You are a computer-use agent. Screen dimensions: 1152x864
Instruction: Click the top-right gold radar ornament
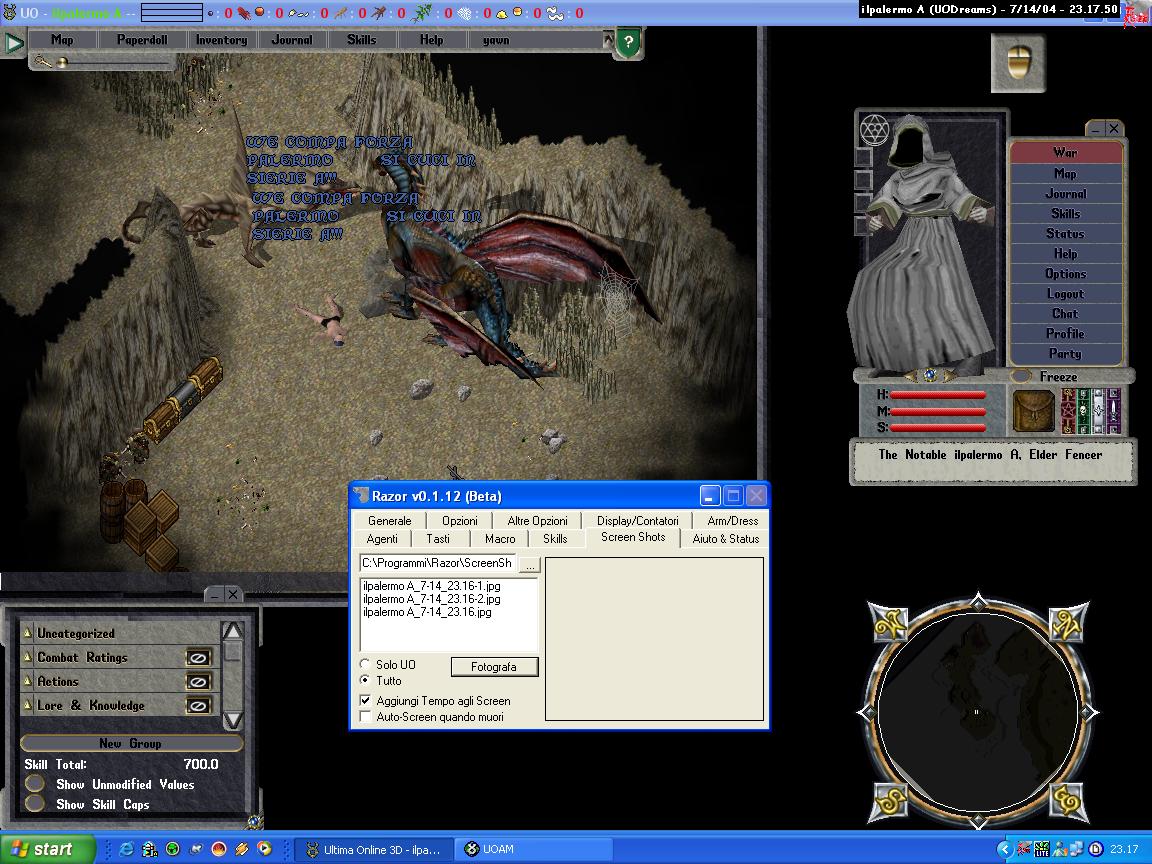1067,624
